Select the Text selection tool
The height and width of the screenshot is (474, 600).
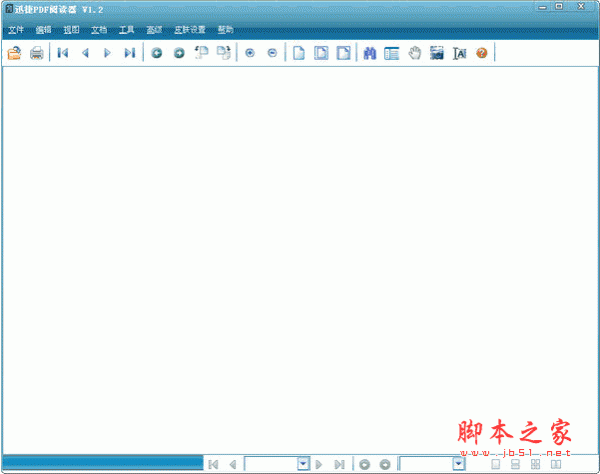pos(459,53)
